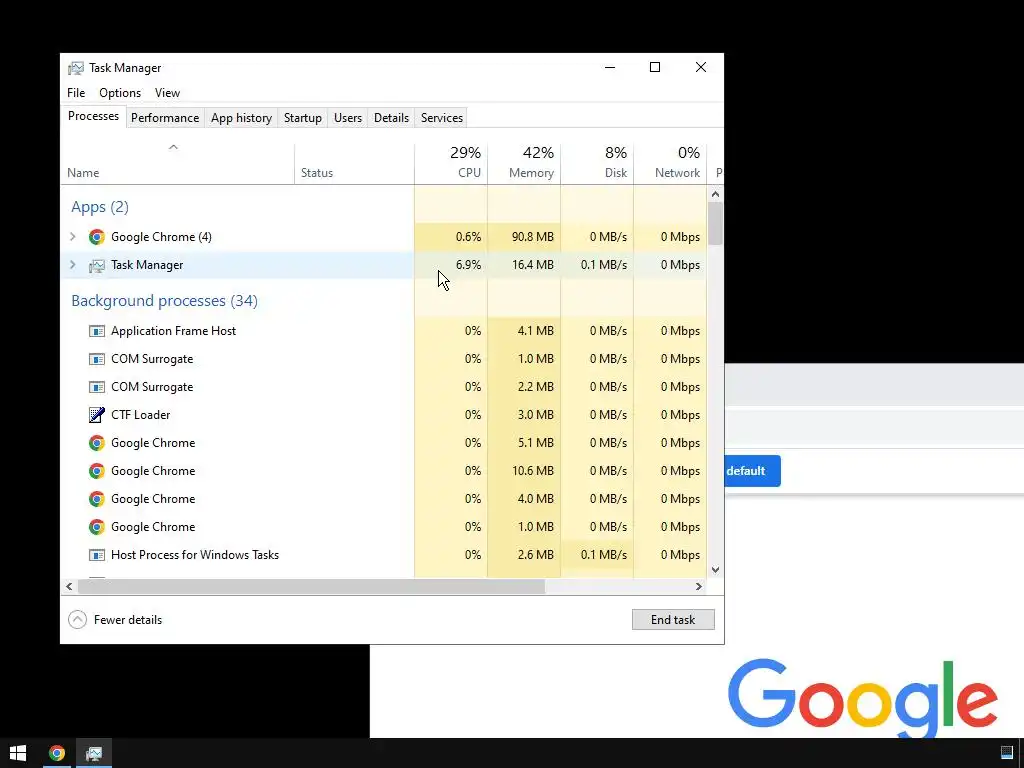Expand the Task Manager process group
Image resolution: width=1024 pixels, height=768 pixels.
click(x=72, y=265)
